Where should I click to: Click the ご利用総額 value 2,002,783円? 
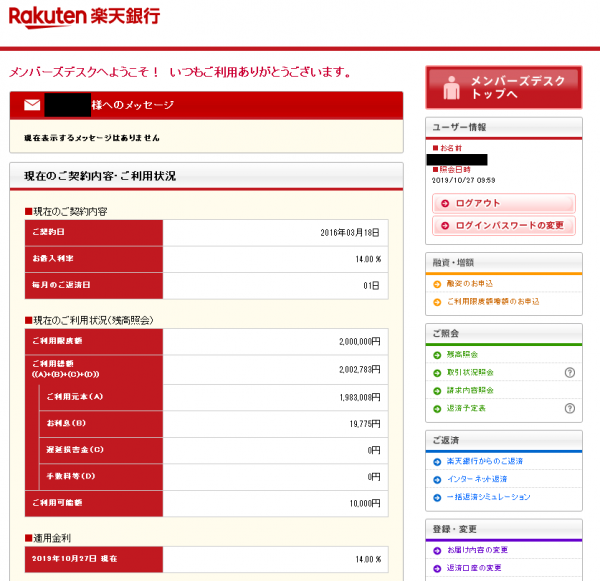pos(360,370)
